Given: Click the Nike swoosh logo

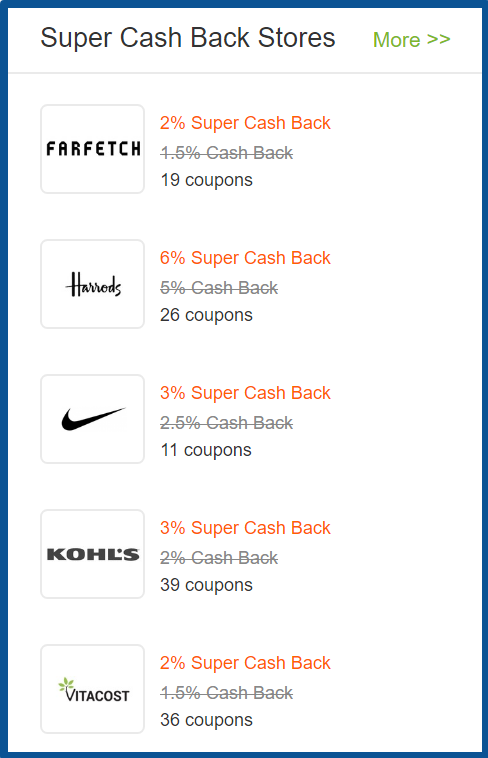Looking at the screenshot, I should [92, 419].
